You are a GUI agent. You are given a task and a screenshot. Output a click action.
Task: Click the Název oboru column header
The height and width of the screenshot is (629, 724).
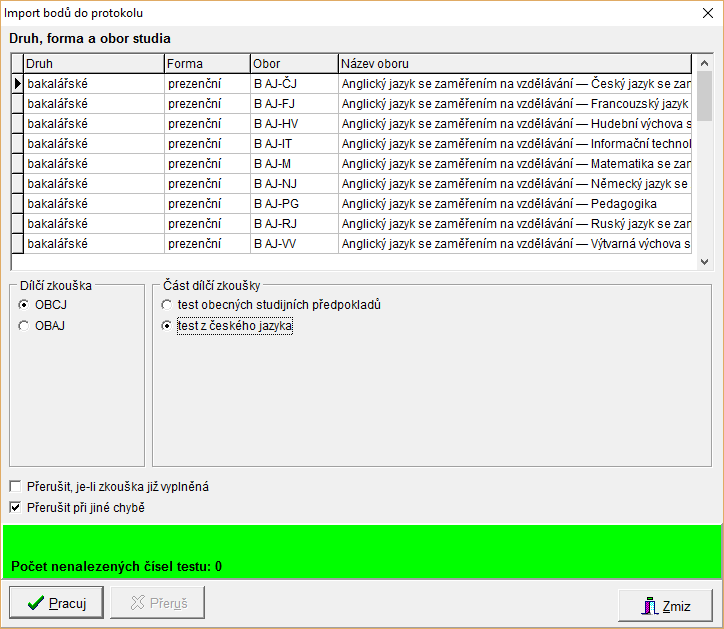point(514,64)
